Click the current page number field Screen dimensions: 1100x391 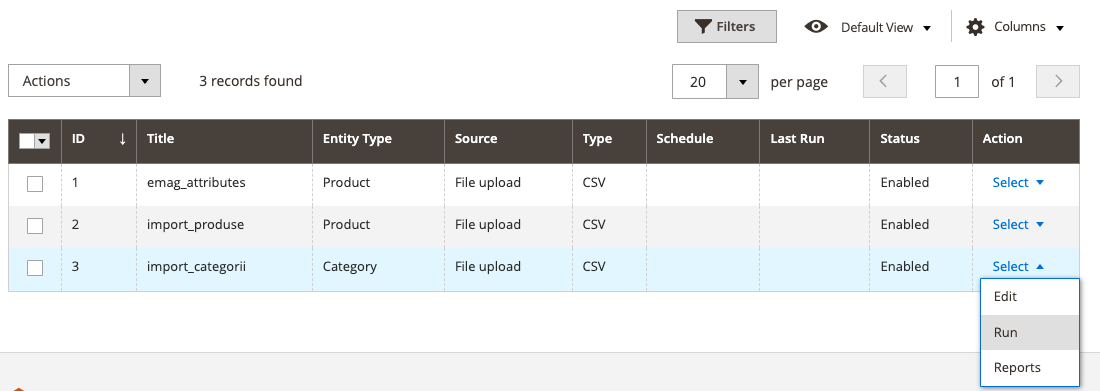point(957,81)
